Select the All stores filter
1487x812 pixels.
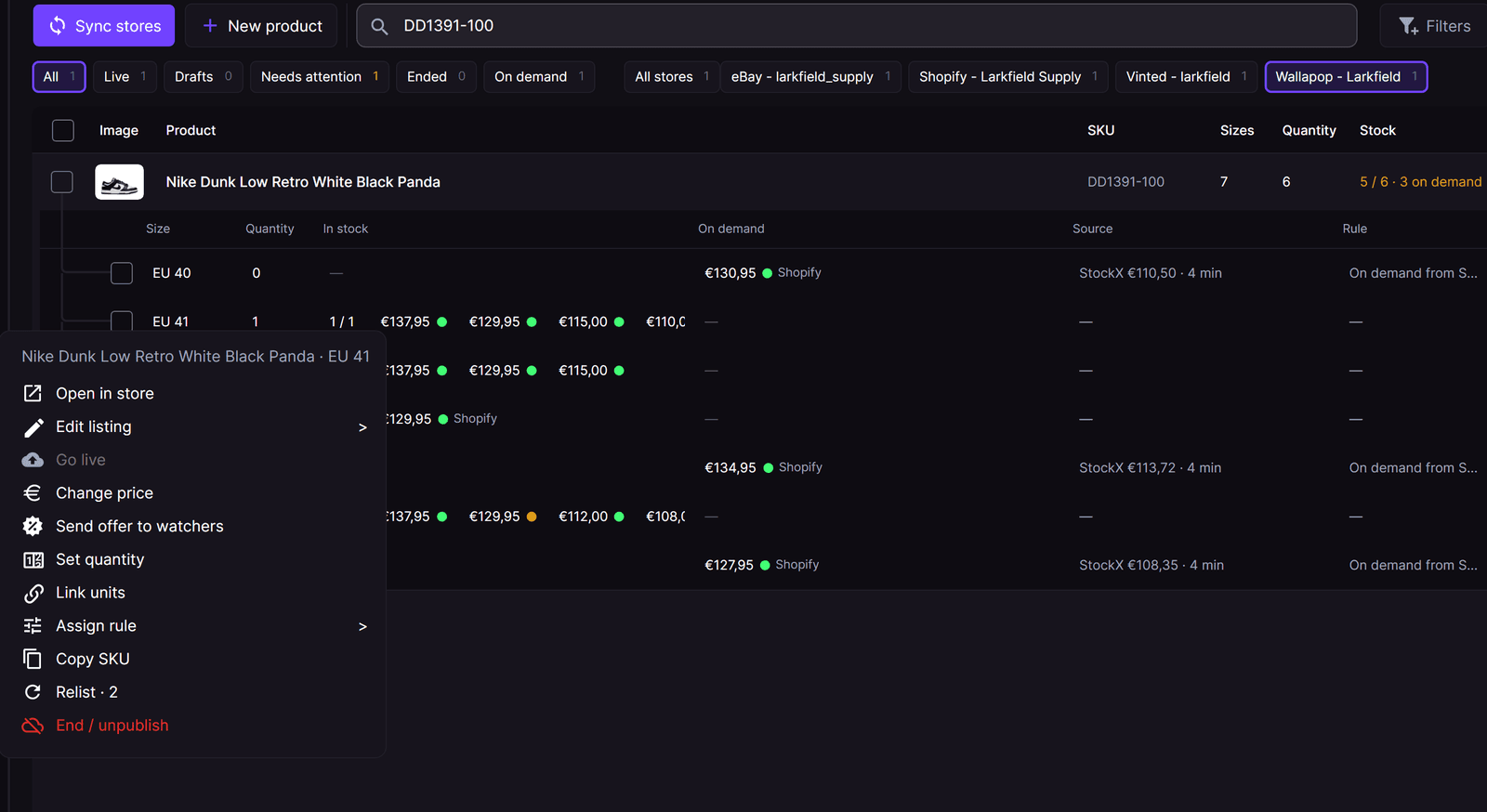point(672,77)
